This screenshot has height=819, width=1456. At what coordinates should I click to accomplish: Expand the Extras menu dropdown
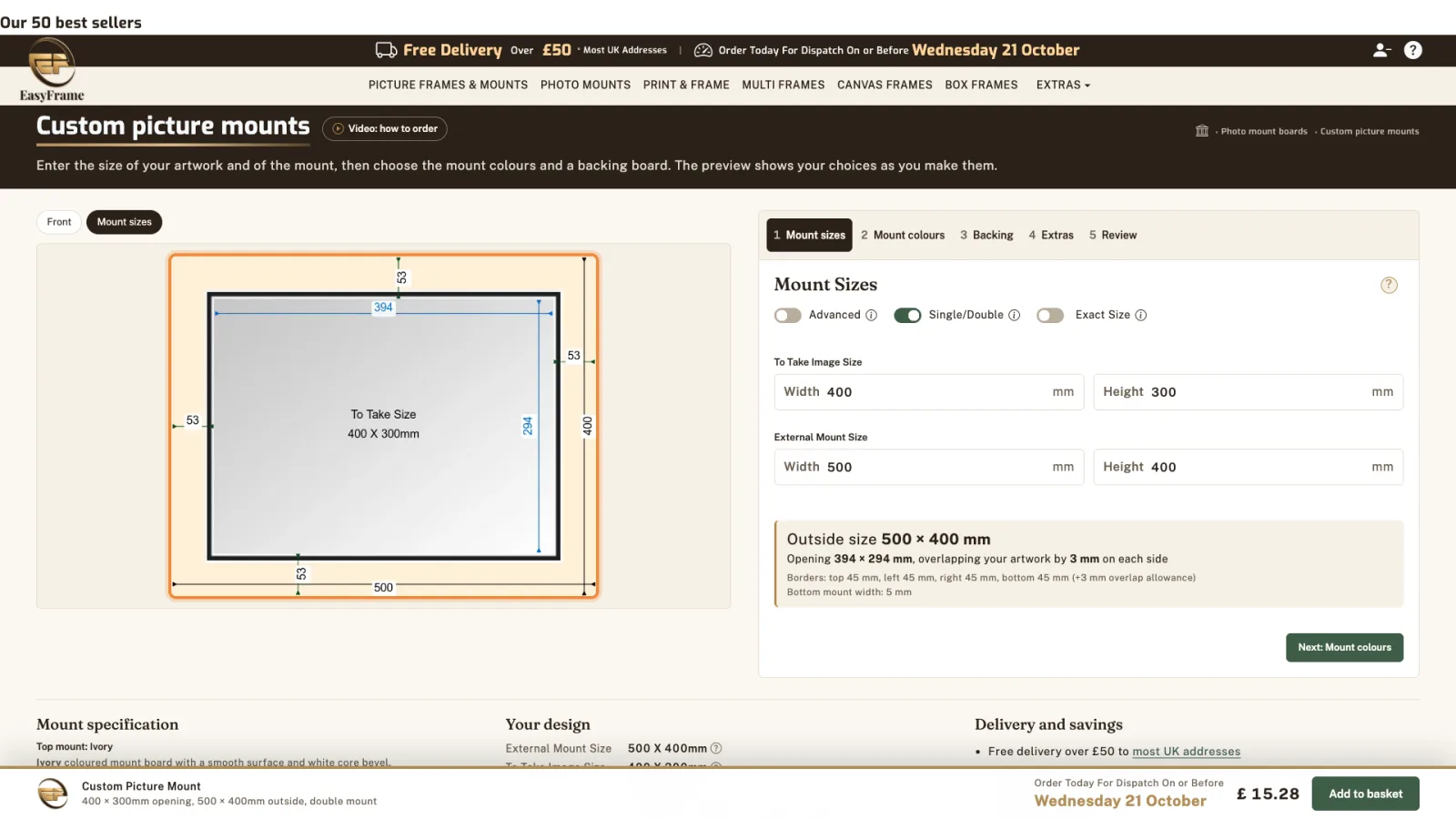(1063, 85)
